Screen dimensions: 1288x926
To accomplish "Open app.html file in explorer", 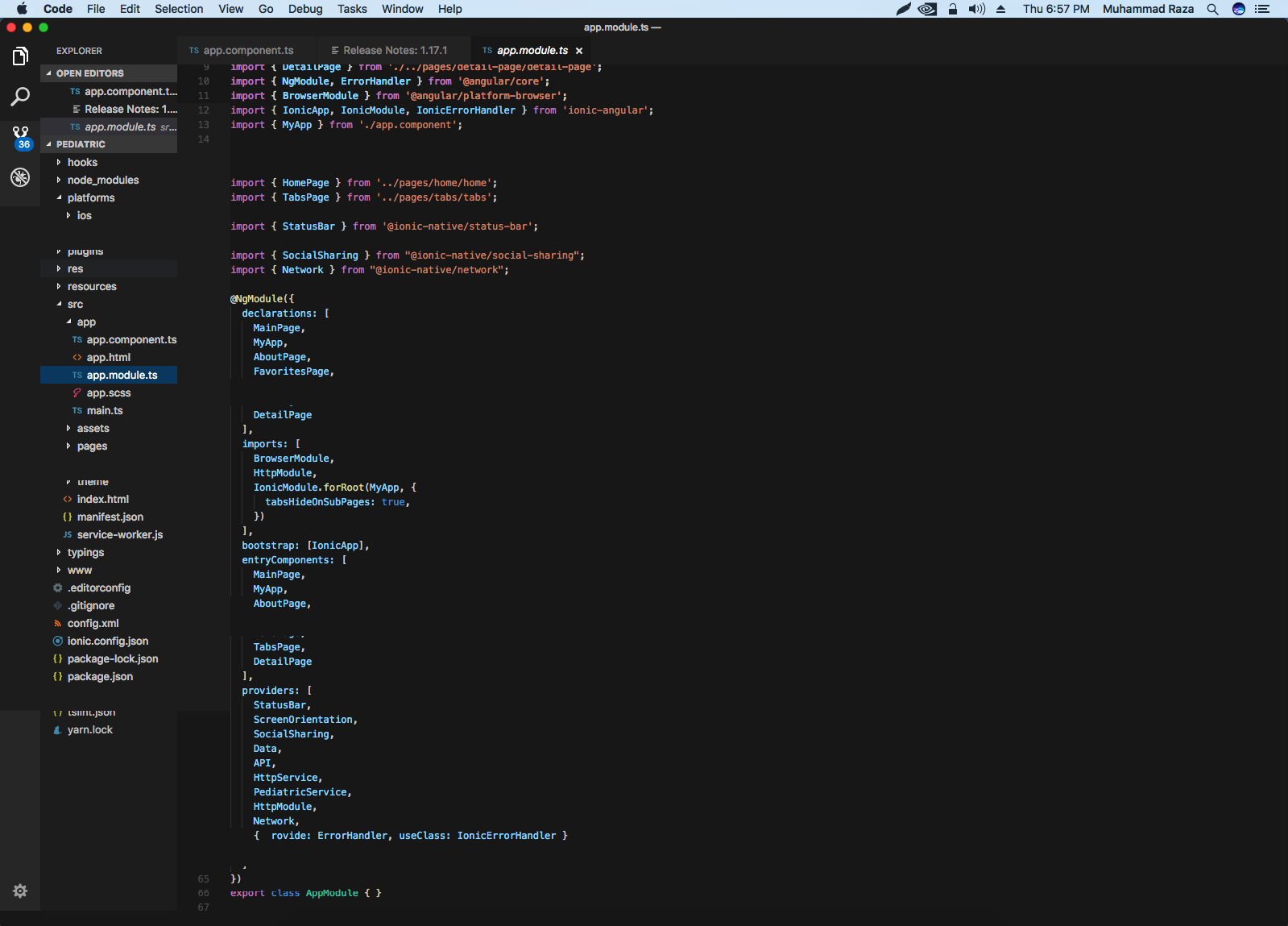I will [108, 358].
